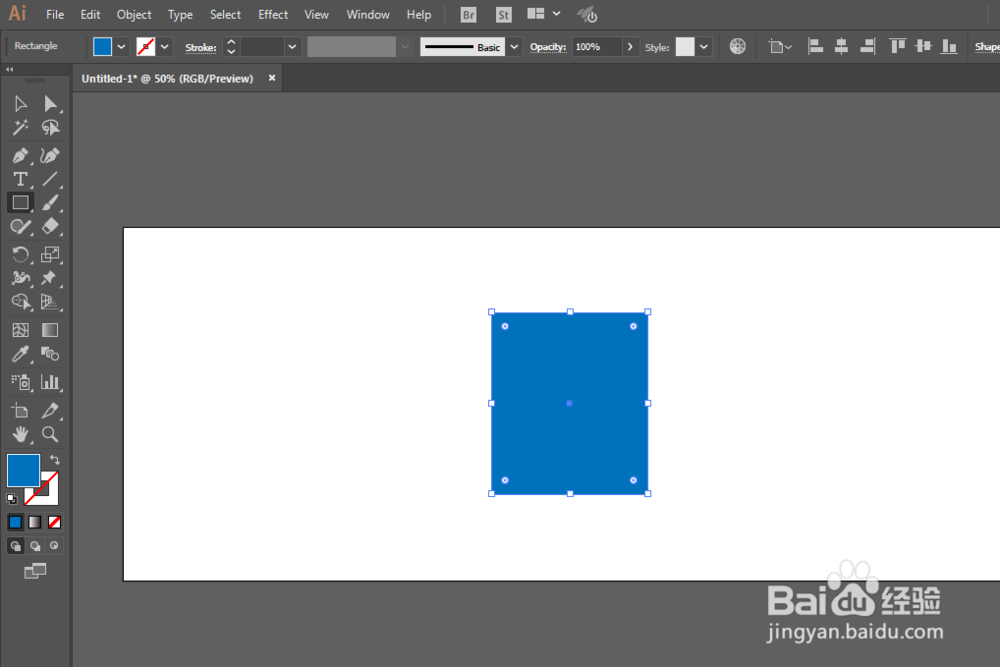The image size is (1000, 667).
Task: Click the Opacity panel link
Action: pyautogui.click(x=548, y=47)
